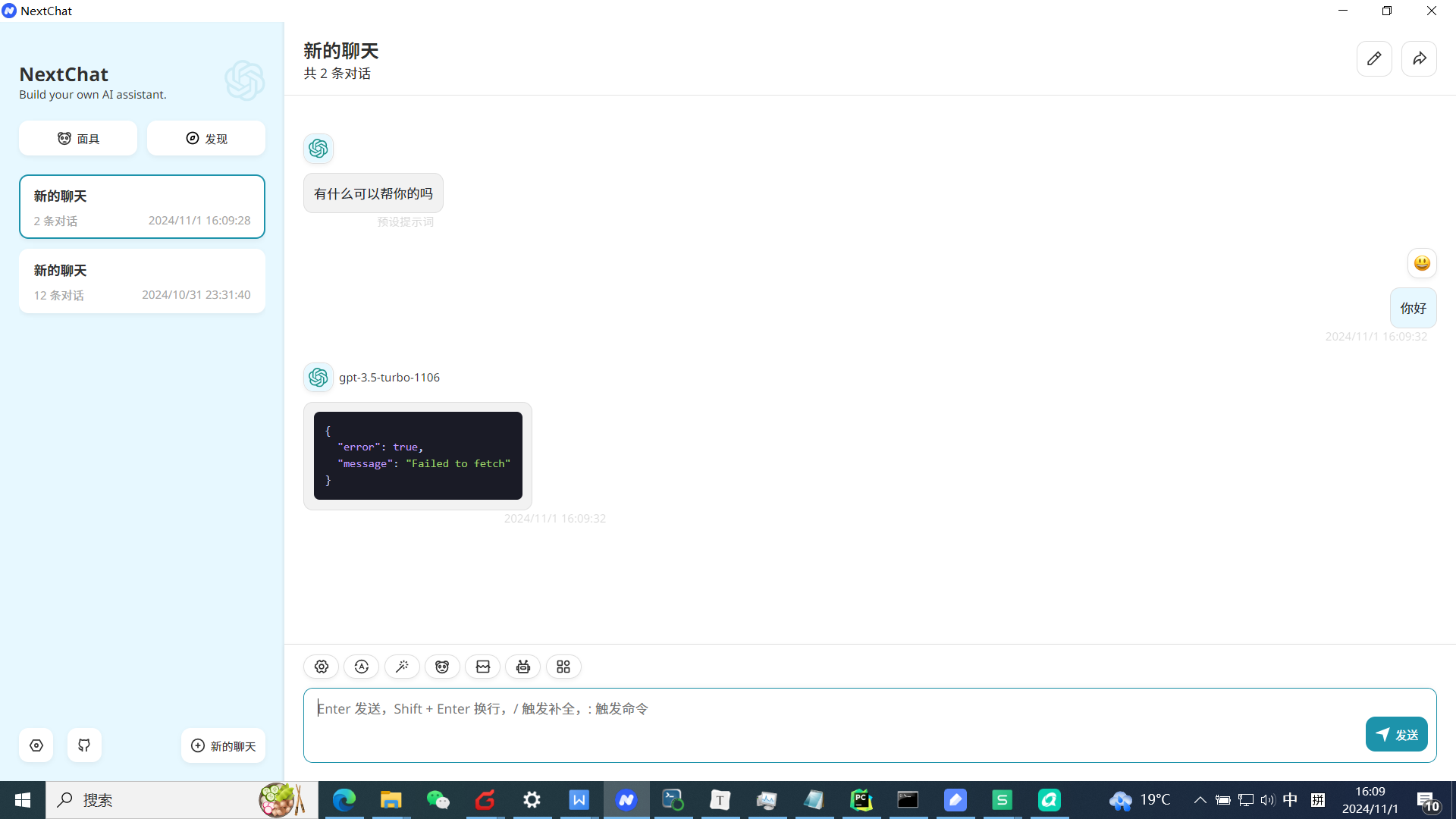1456x819 pixels.
Task: Start a 新的聊天 from bottom button
Action: [223, 746]
